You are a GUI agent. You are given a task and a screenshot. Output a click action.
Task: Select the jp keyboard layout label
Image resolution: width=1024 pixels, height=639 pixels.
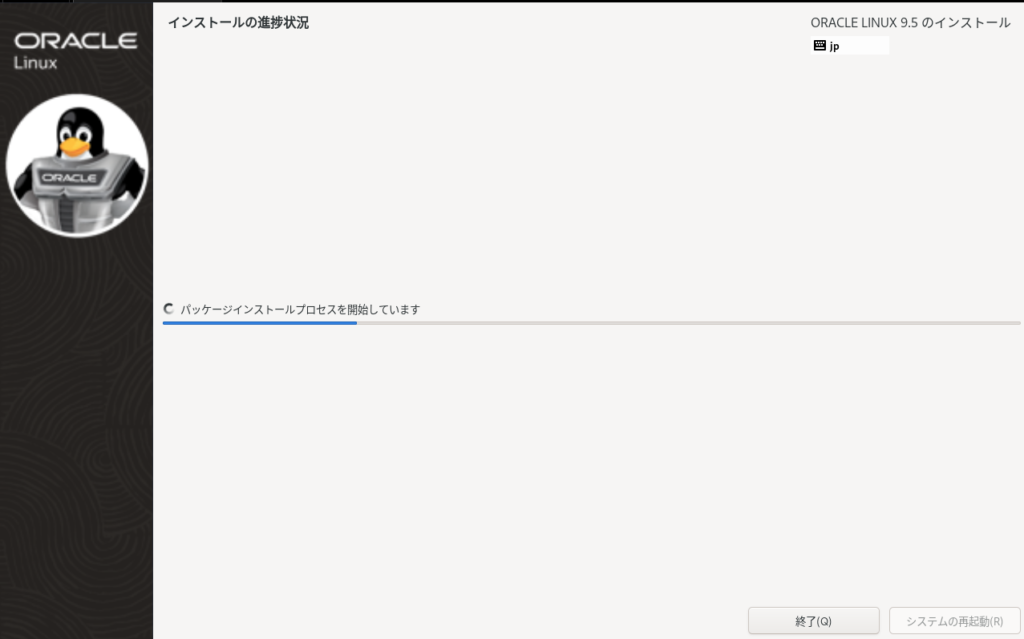834,46
